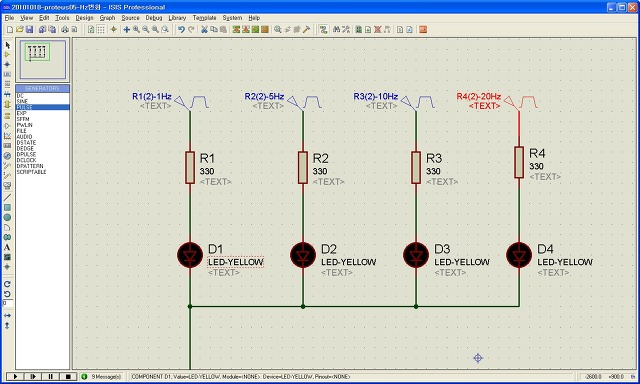This screenshot has width=640, height=384.
Task: Remove sheet with red X icon
Action: pos(378,29)
